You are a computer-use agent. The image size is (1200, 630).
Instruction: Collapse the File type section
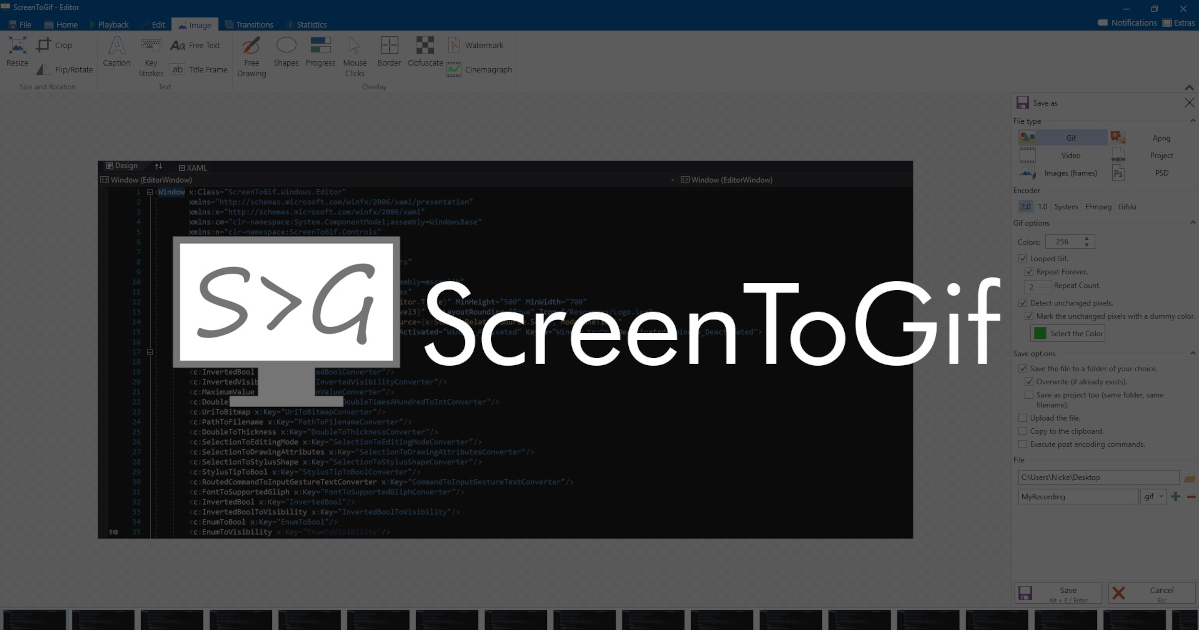click(1193, 121)
